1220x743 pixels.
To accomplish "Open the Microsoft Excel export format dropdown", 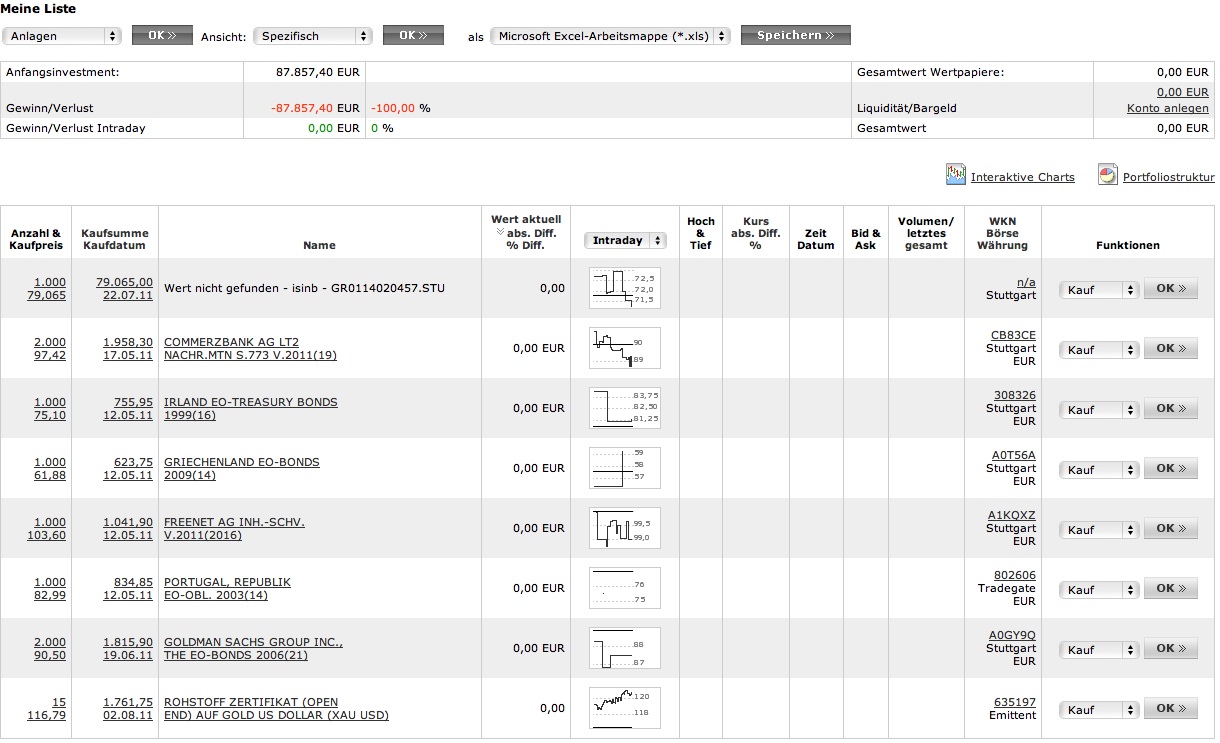I will pos(610,36).
